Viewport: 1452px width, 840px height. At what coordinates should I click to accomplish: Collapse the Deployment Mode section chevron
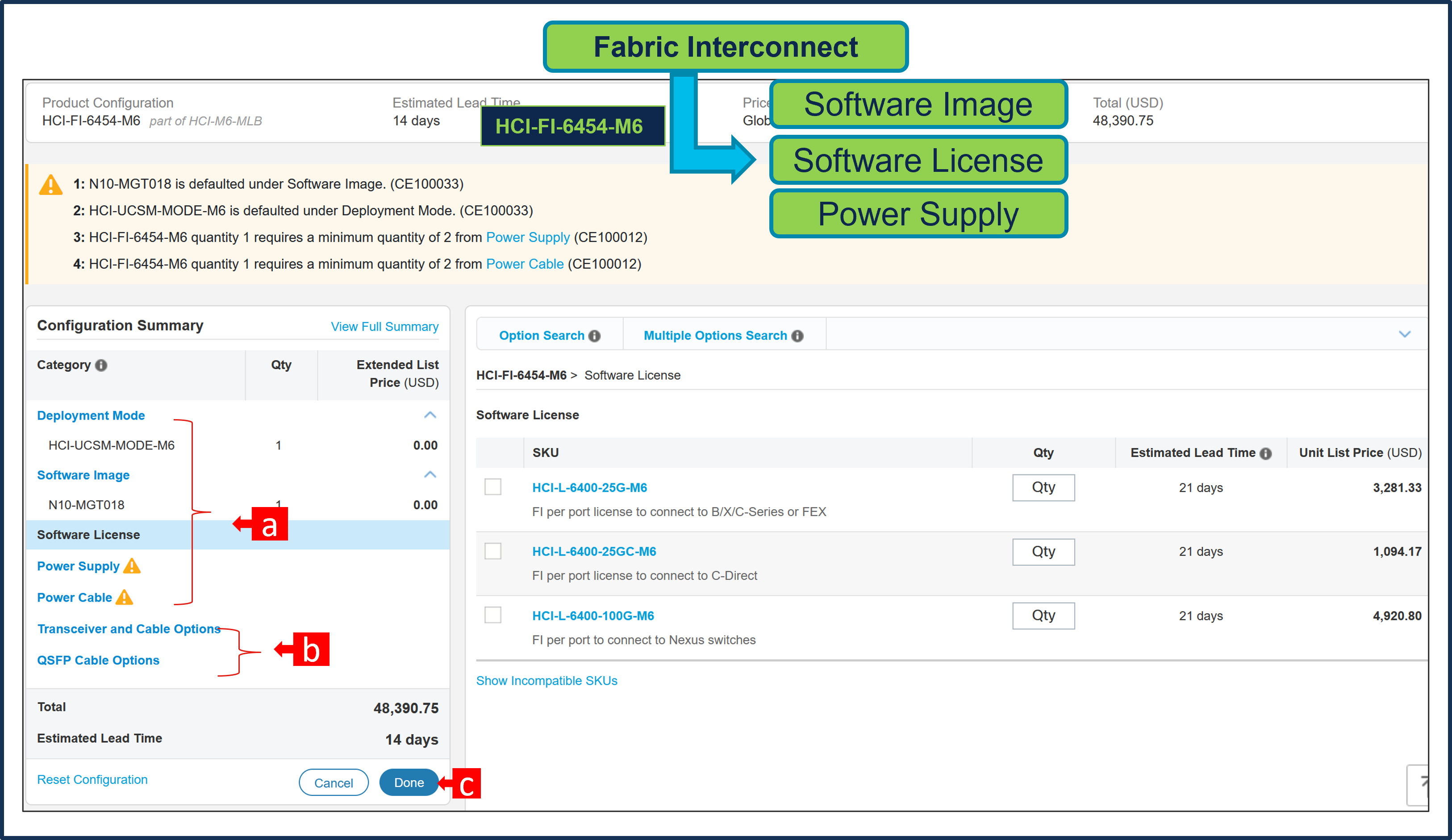tap(430, 415)
